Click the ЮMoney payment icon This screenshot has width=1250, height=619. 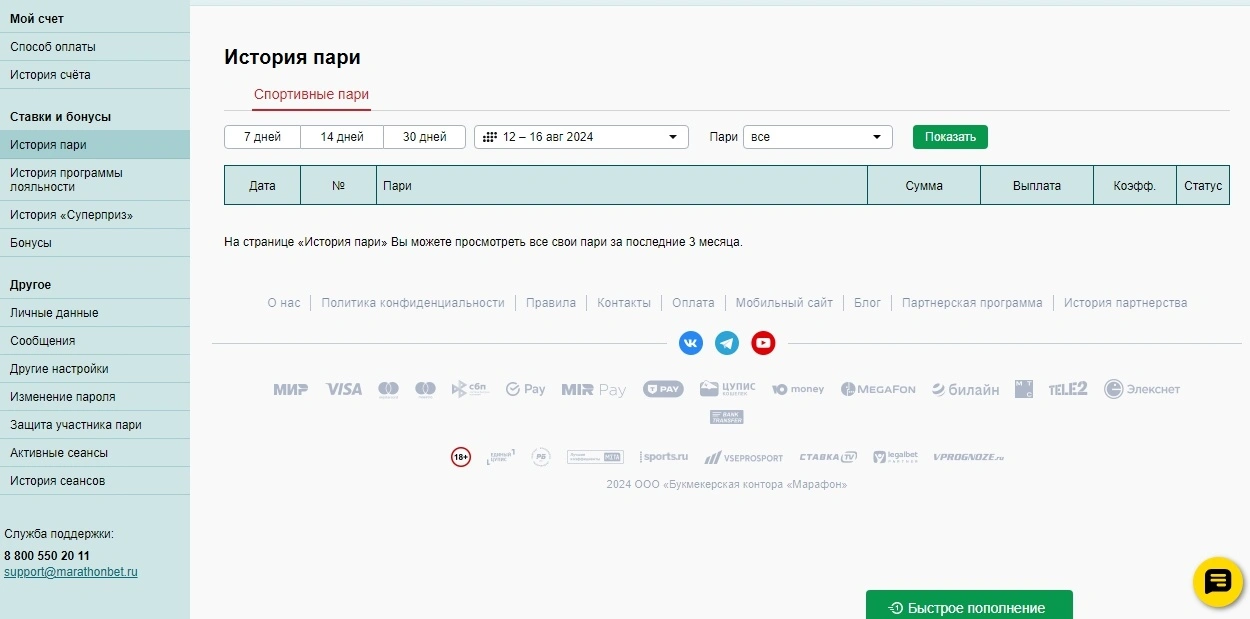click(797, 389)
